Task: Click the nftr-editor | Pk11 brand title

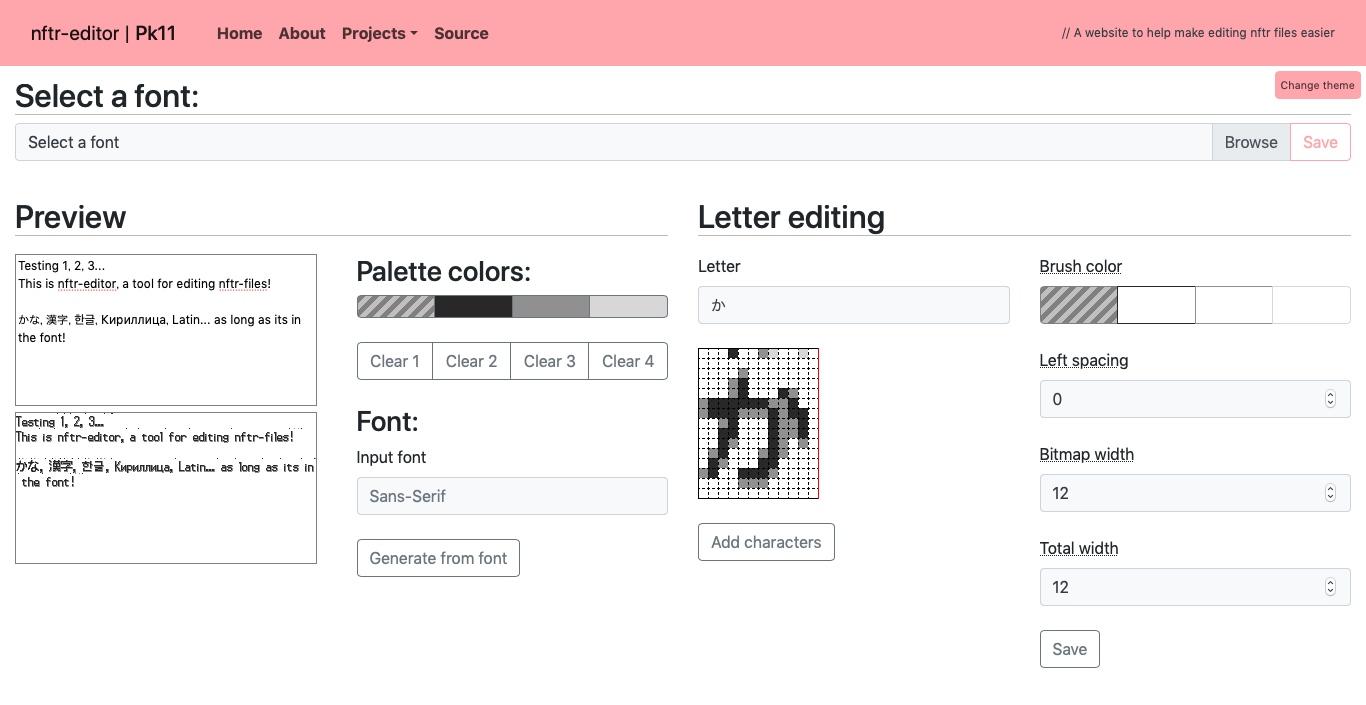Action: click(103, 33)
